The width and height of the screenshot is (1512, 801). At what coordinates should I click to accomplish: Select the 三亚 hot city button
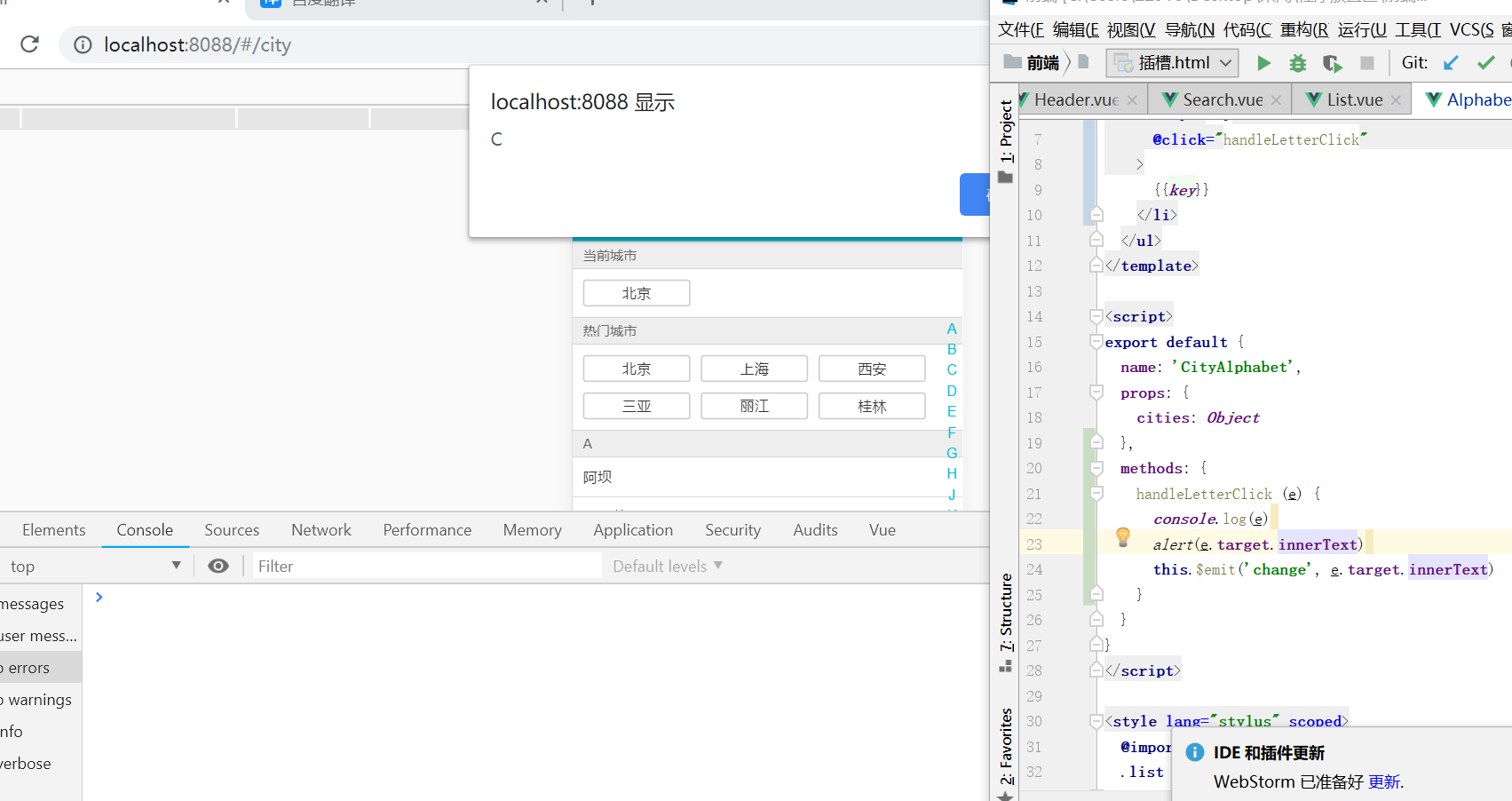637,406
